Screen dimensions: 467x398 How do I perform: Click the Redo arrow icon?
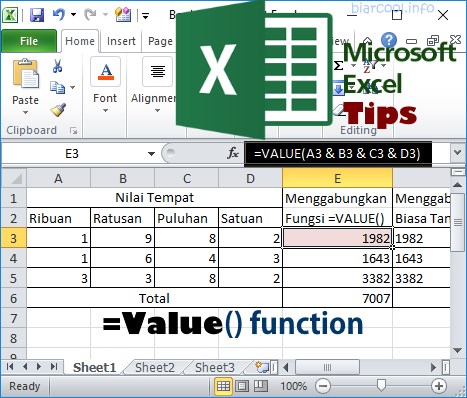pyautogui.click(x=90, y=15)
